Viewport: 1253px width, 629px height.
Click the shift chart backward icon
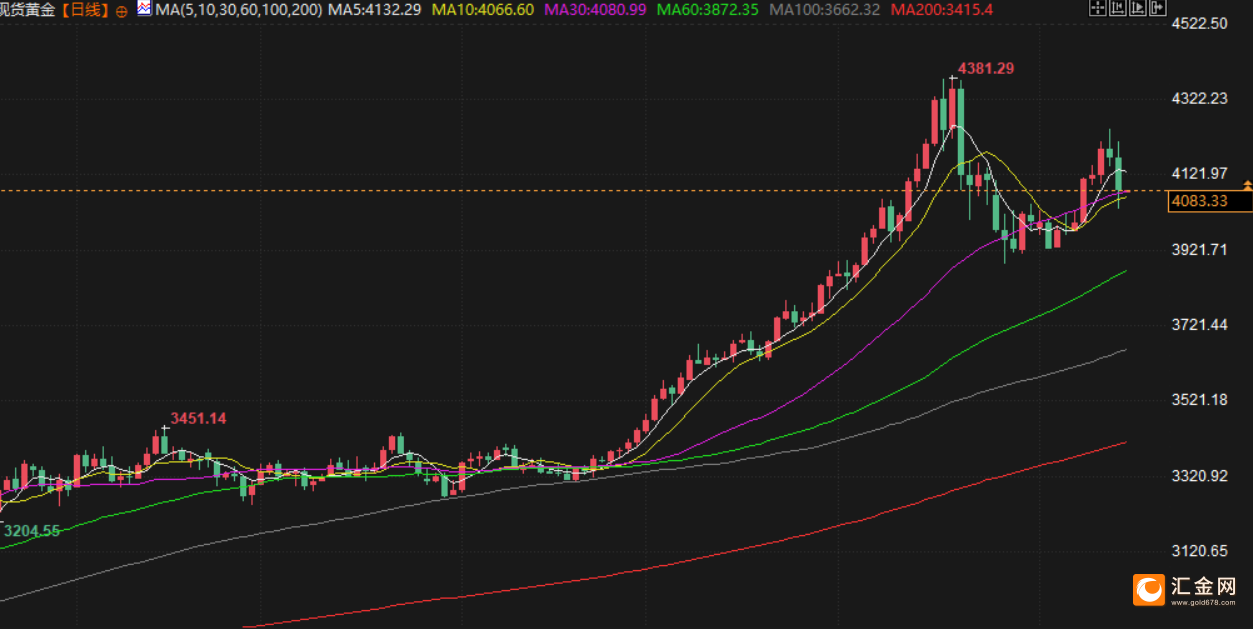pos(1118,7)
